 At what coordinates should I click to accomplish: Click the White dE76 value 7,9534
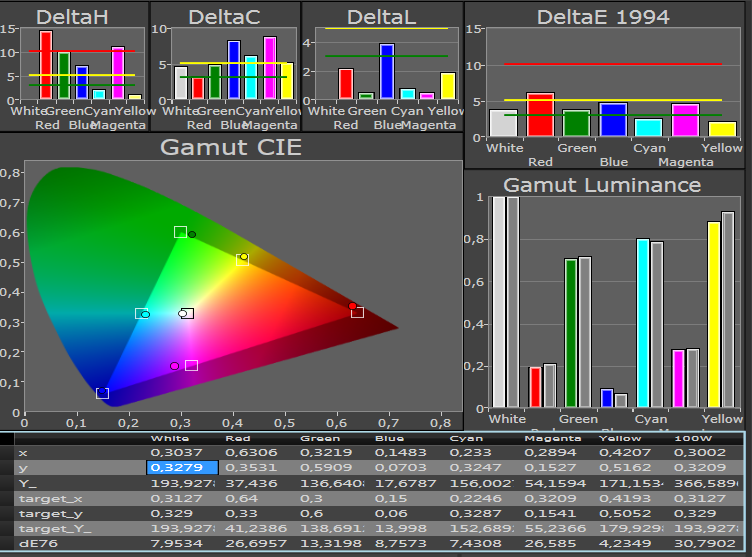point(176,544)
